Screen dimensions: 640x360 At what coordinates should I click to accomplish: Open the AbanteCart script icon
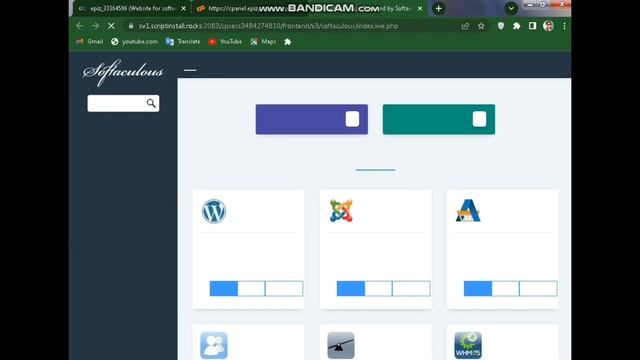(468, 211)
